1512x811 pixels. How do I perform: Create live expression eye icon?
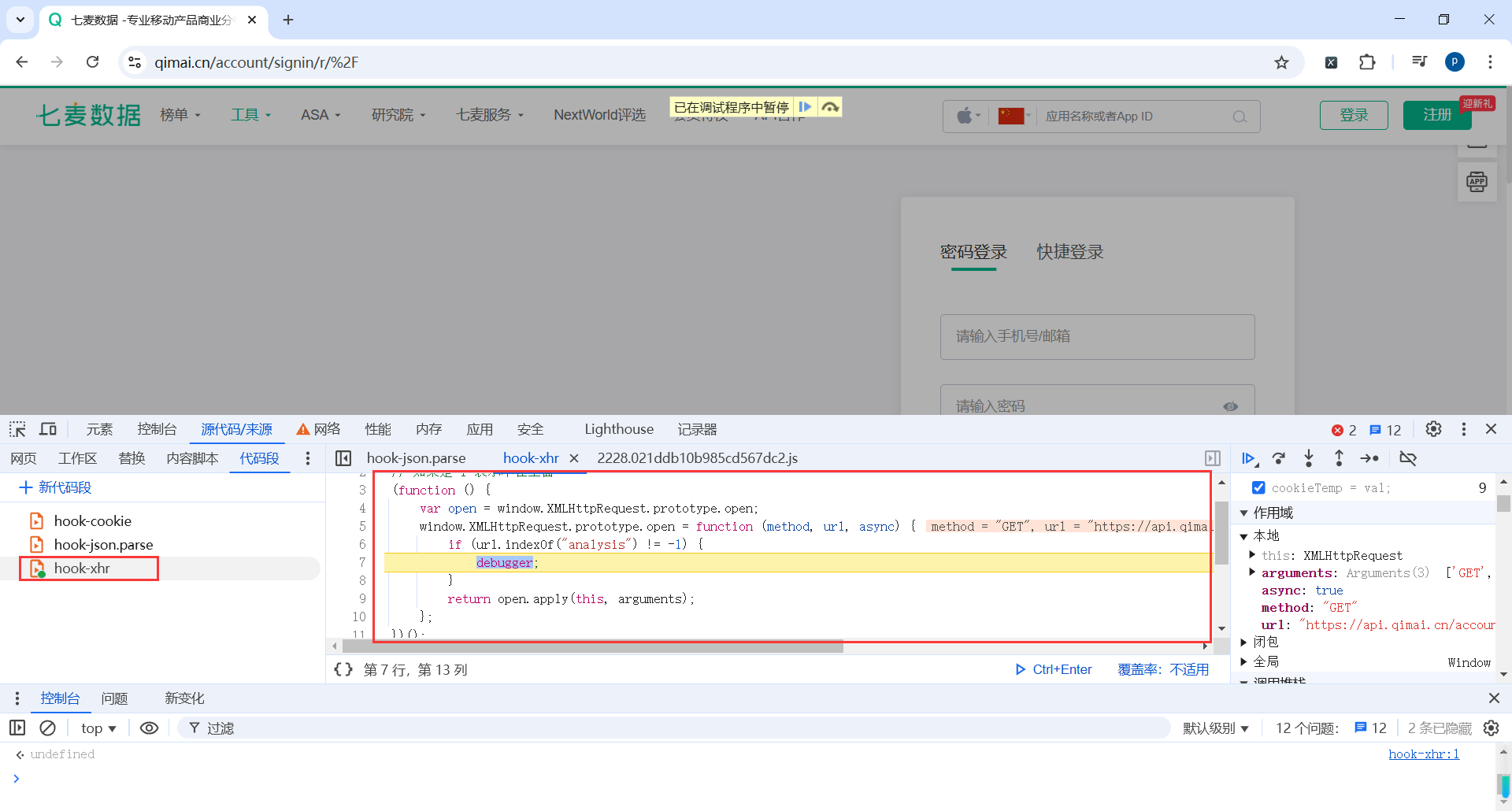(149, 728)
